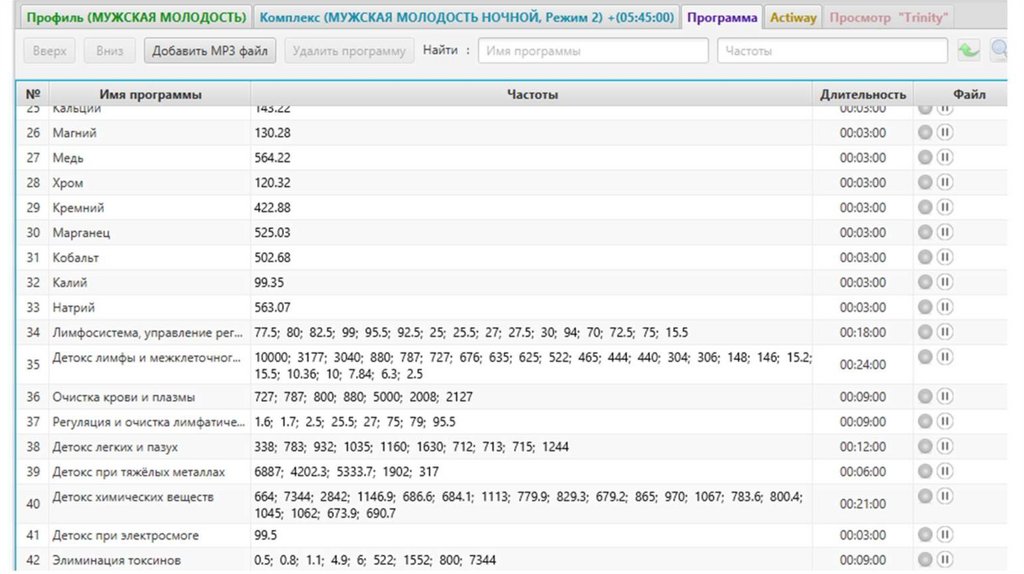Select duration 00:21:00 in row 40
Screen dimensions: 1024x574
[863, 503]
